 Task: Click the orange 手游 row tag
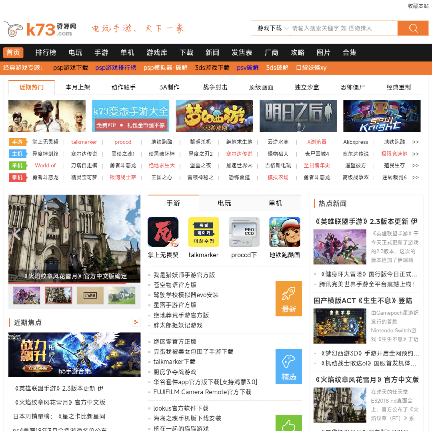[x=18, y=142]
